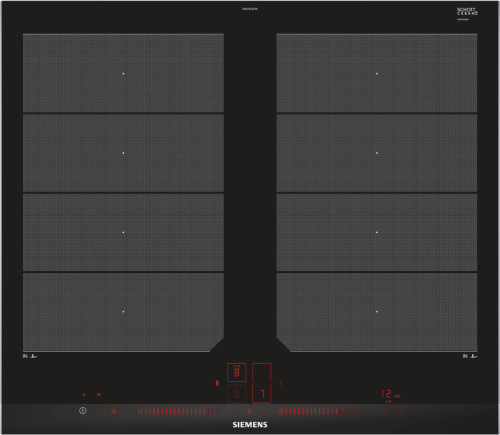Tap the main power on/off symbol

[x=83, y=411]
